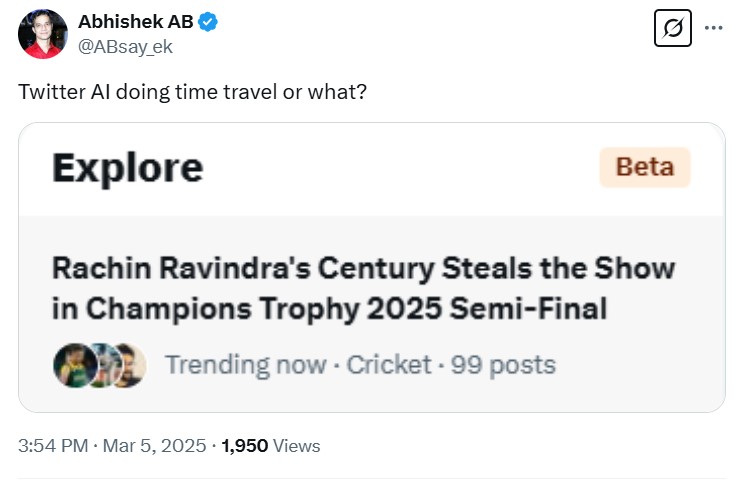
Task: Select the Cricket category label
Action: point(389,365)
